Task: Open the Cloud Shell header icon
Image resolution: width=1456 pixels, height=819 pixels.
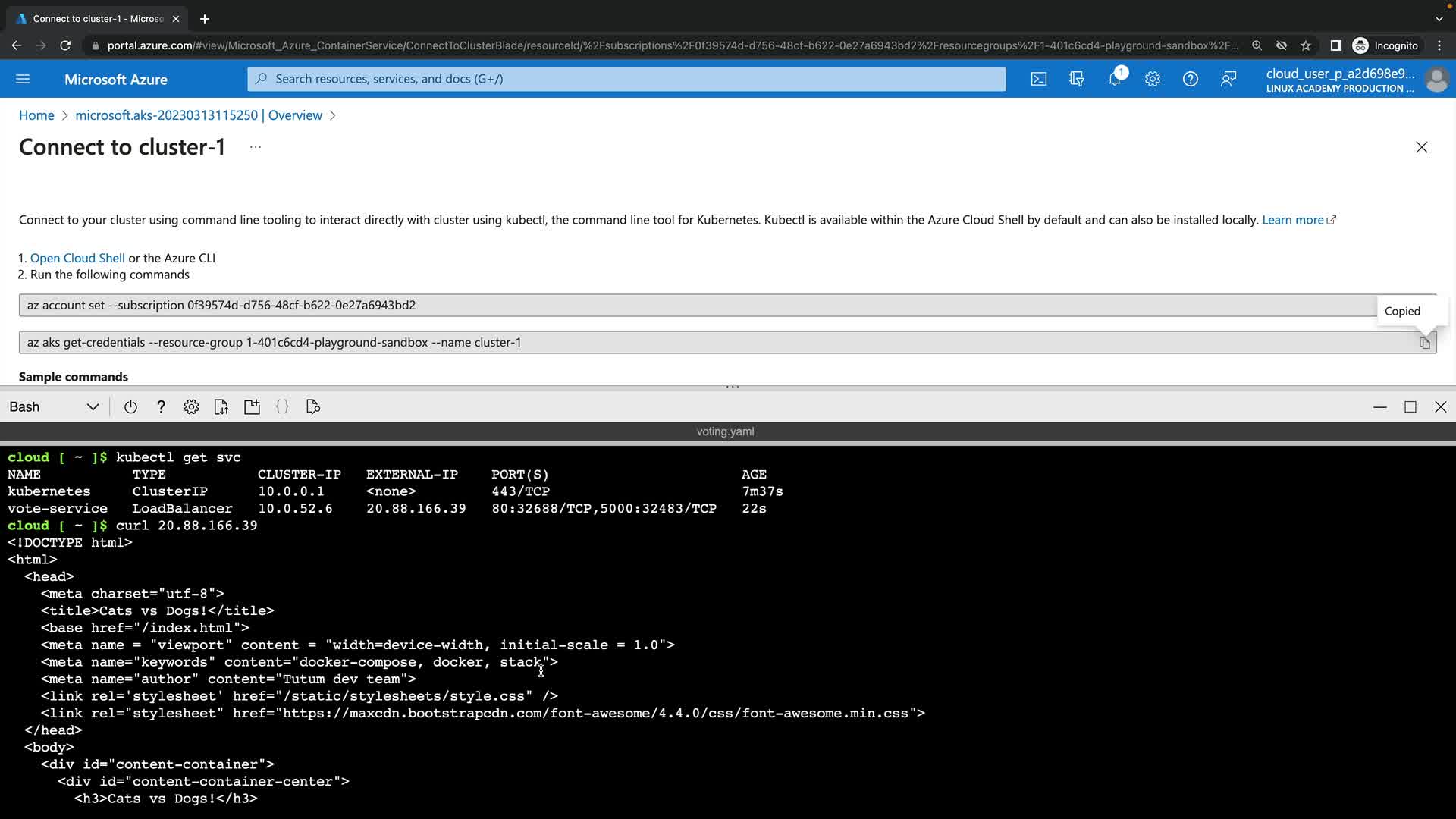Action: (x=1038, y=79)
